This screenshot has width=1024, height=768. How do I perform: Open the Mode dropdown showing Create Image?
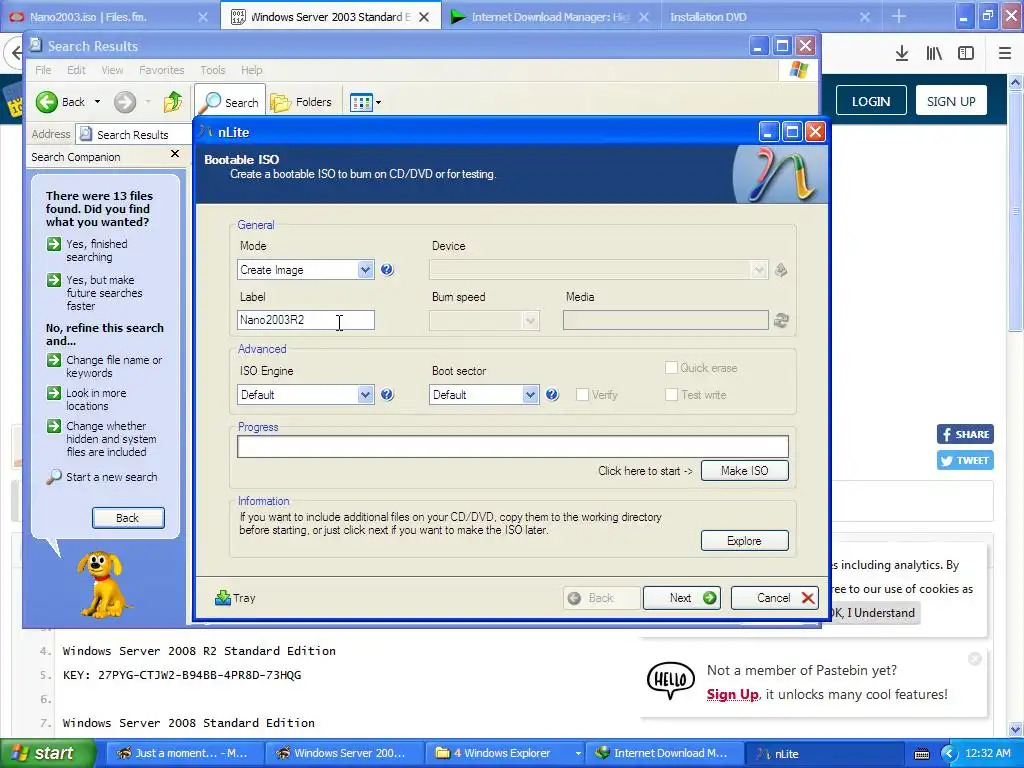(x=366, y=270)
